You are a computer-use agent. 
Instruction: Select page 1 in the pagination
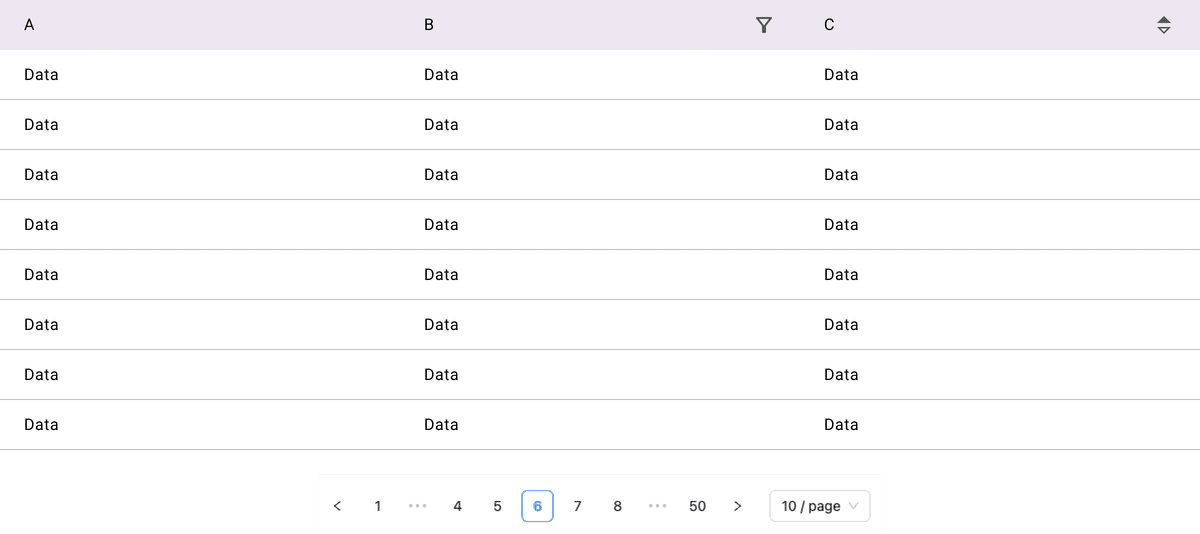pos(378,506)
